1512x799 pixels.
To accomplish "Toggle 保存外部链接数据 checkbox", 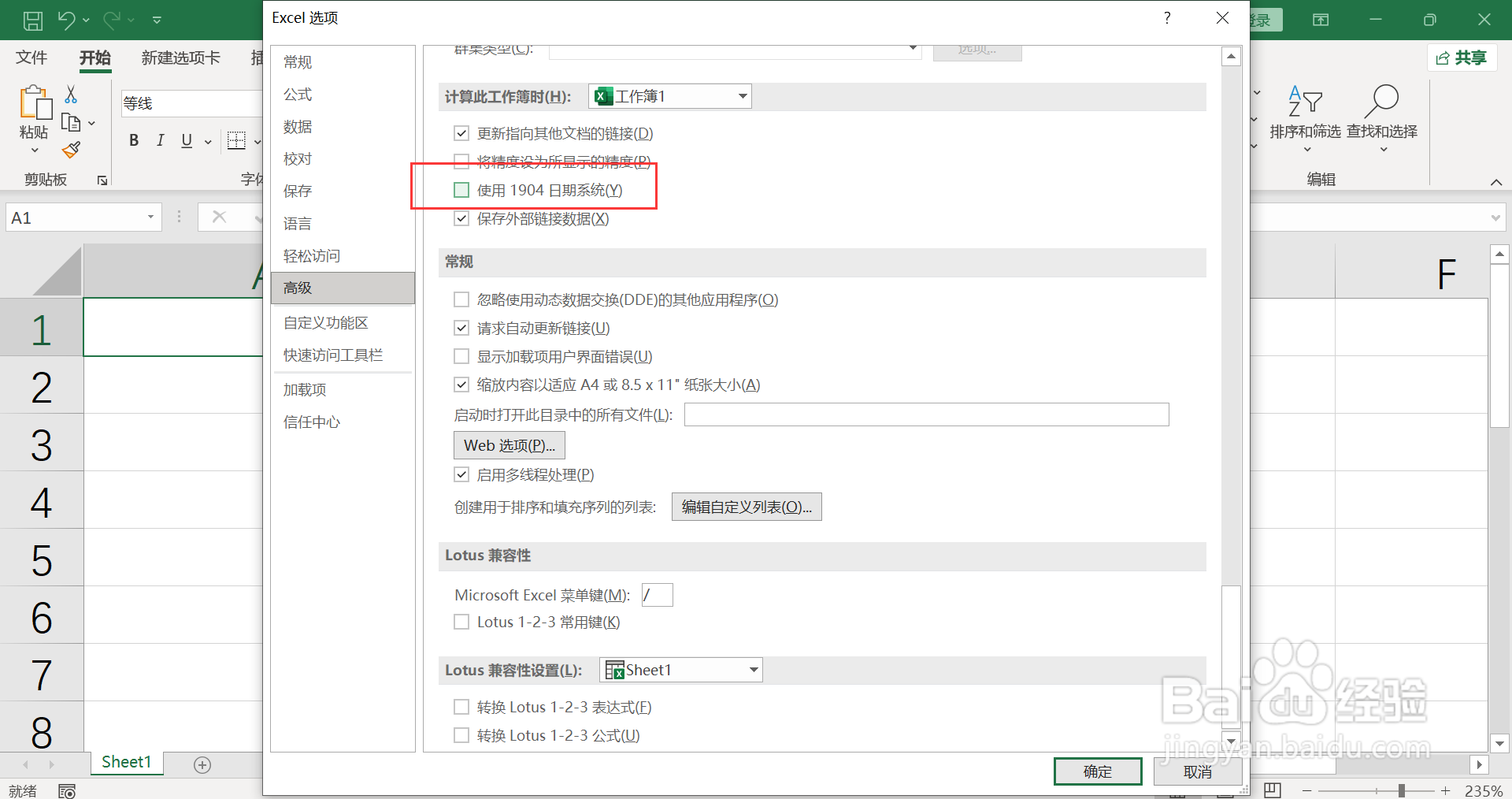I will 461,218.
